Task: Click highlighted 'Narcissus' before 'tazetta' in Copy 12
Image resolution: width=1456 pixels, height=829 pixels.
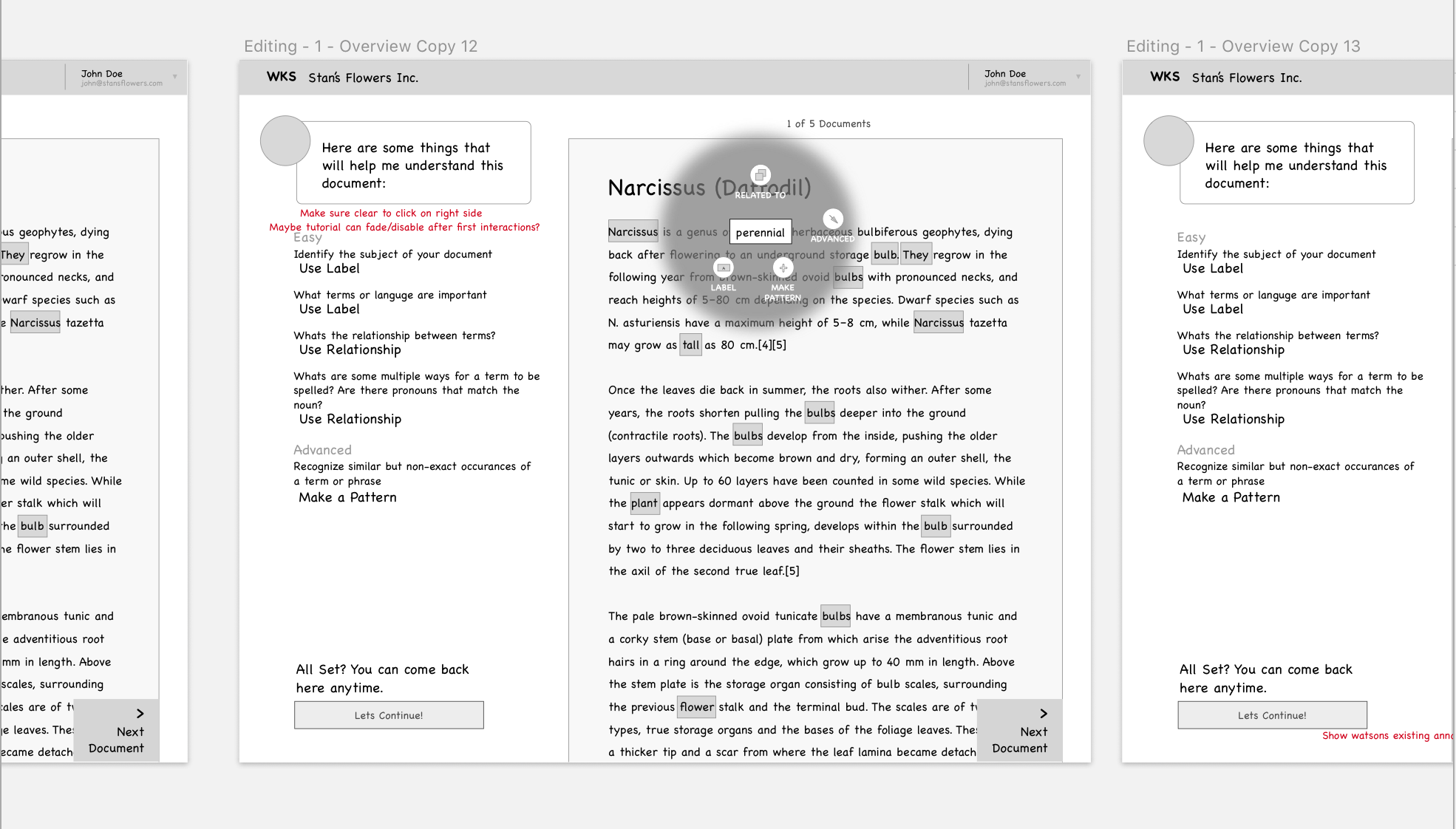Action: click(939, 323)
